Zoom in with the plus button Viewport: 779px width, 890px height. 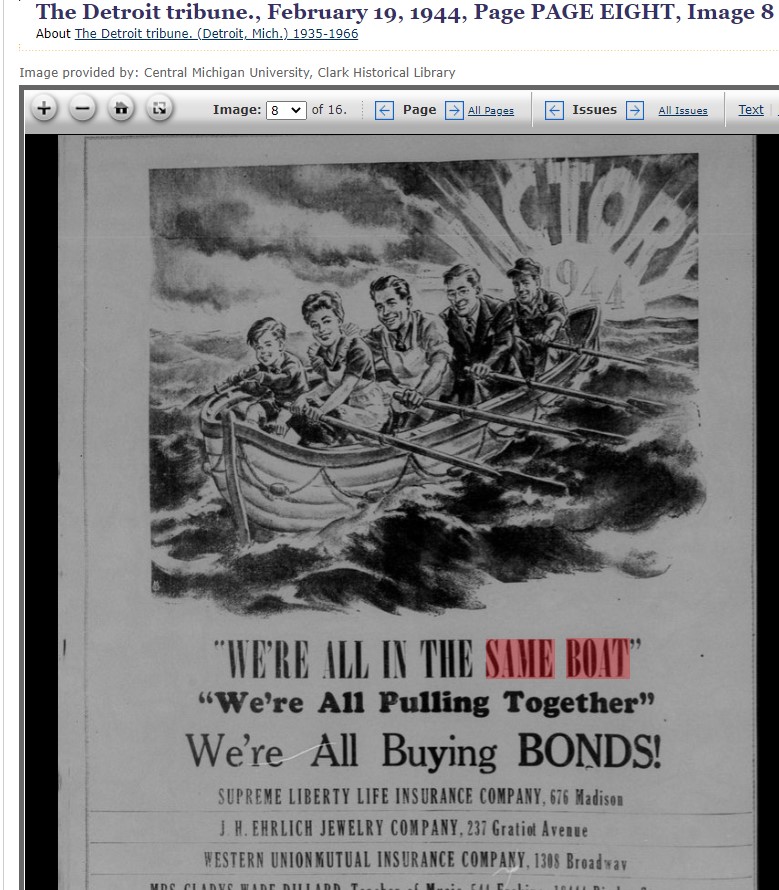point(44,108)
